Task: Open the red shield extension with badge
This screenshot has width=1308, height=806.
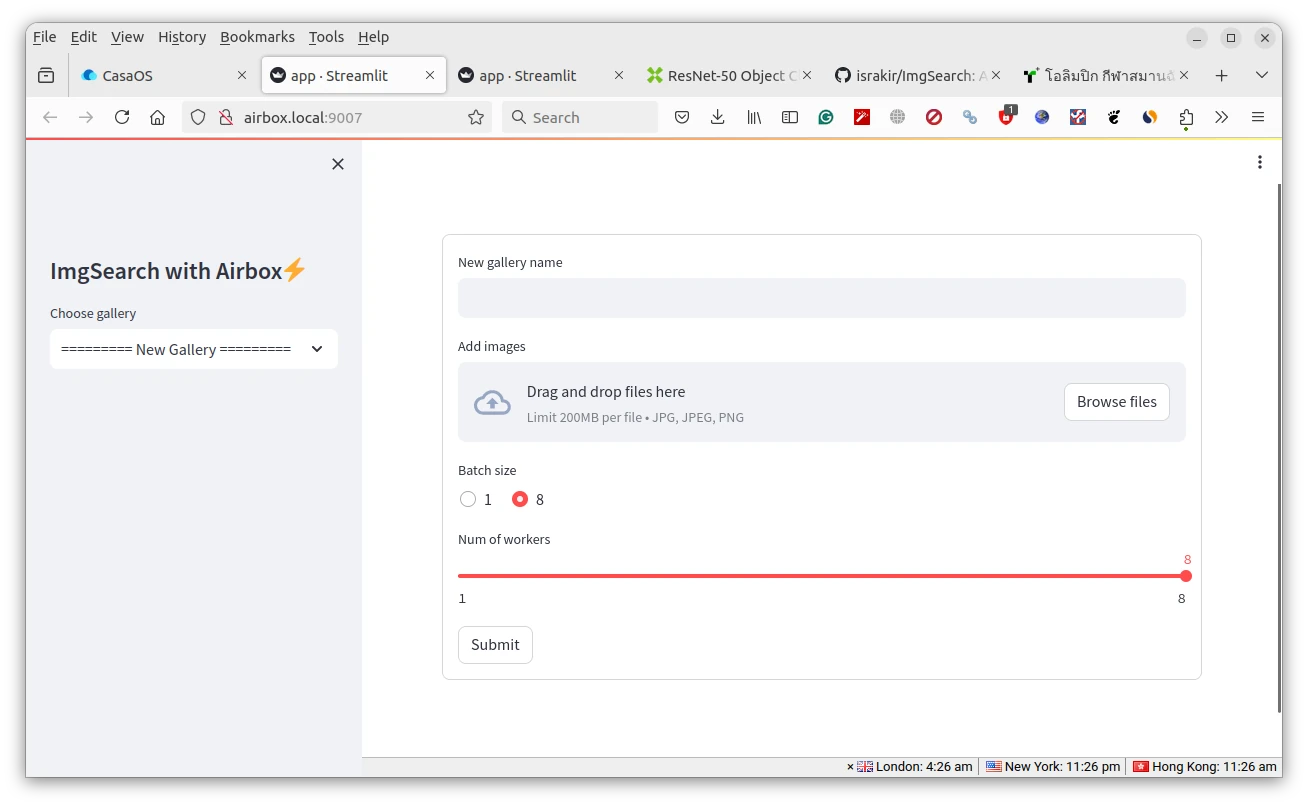Action: [x=1006, y=116]
